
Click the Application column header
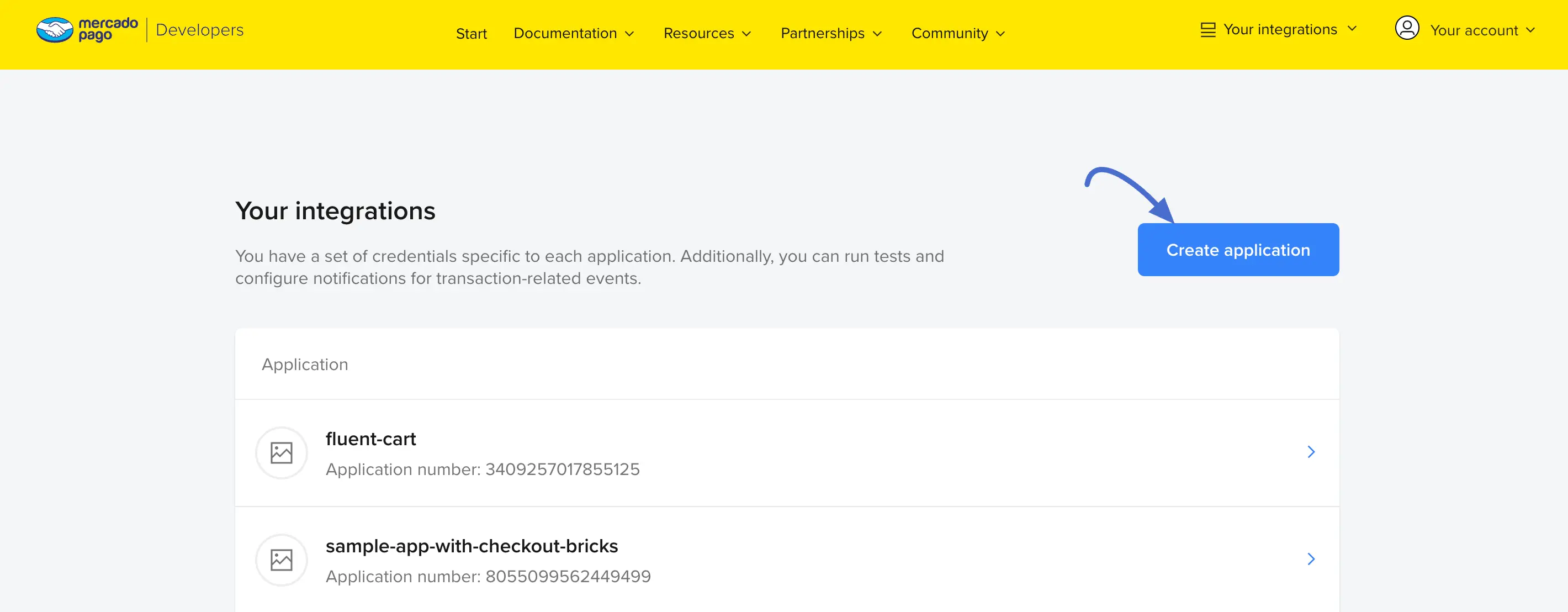click(x=305, y=363)
